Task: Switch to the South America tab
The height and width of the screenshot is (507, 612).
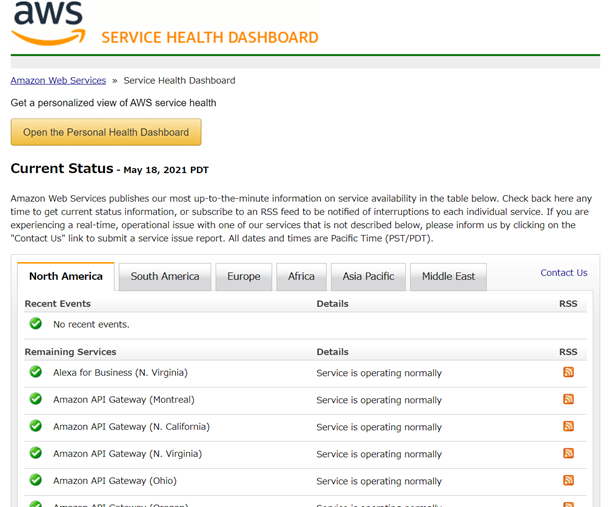Action: tap(165, 277)
